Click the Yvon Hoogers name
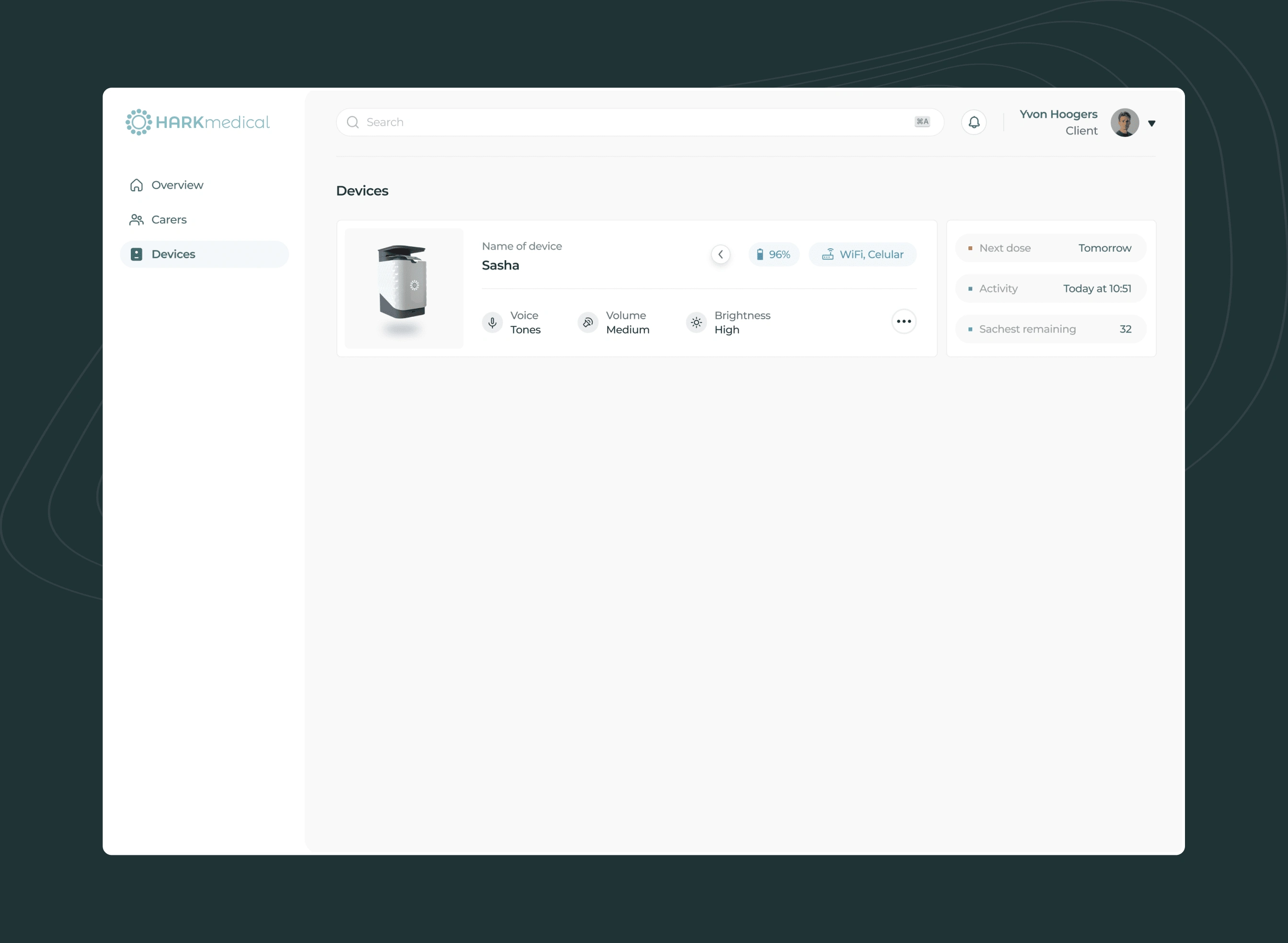This screenshot has height=943, width=1288. point(1058,114)
